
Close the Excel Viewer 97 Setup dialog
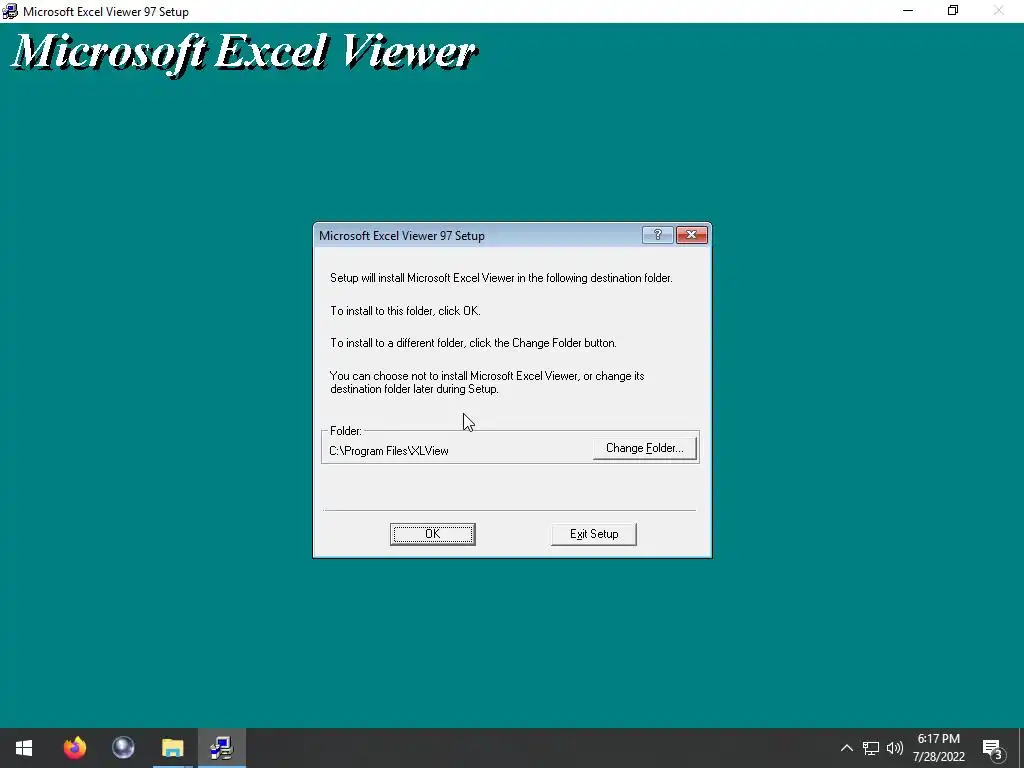coord(692,234)
